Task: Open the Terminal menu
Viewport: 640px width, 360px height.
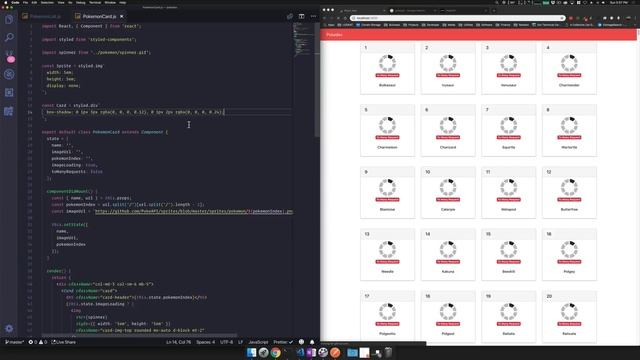Action: pyautogui.click(x=95, y=2)
